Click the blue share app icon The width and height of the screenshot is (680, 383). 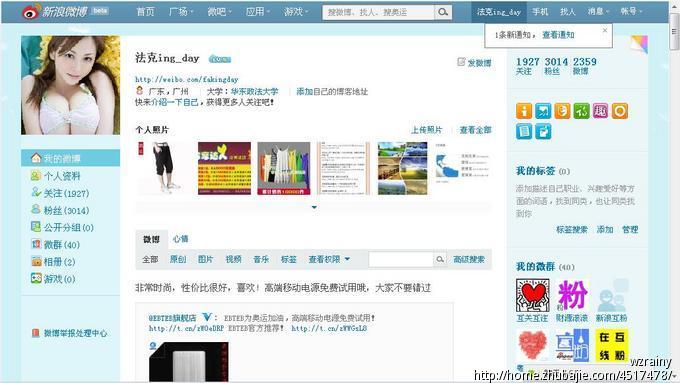tap(543, 131)
